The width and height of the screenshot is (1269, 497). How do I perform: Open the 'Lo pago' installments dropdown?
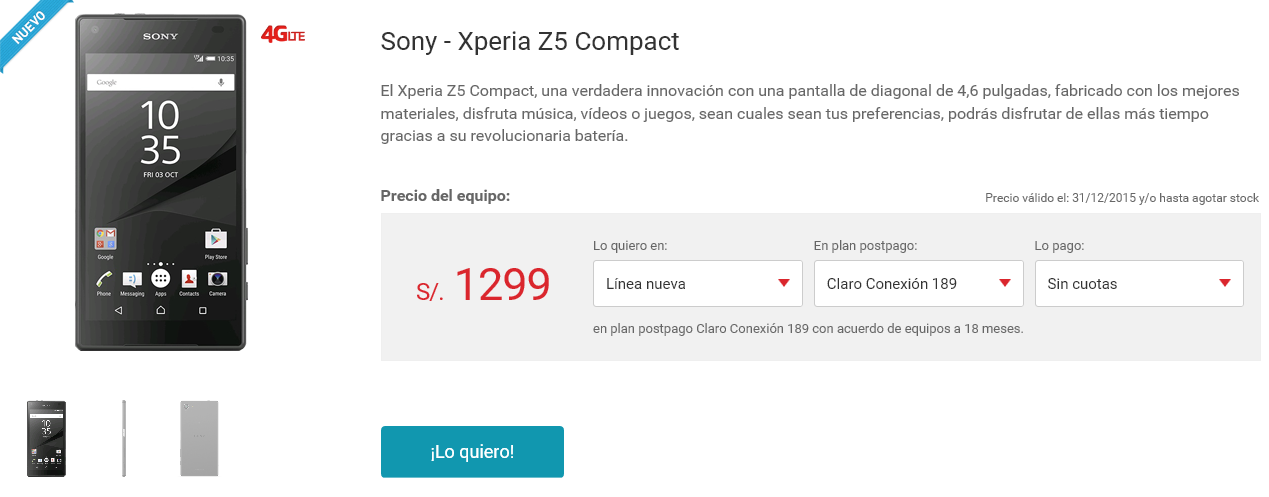pyautogui.click(x=1139, y=283)
